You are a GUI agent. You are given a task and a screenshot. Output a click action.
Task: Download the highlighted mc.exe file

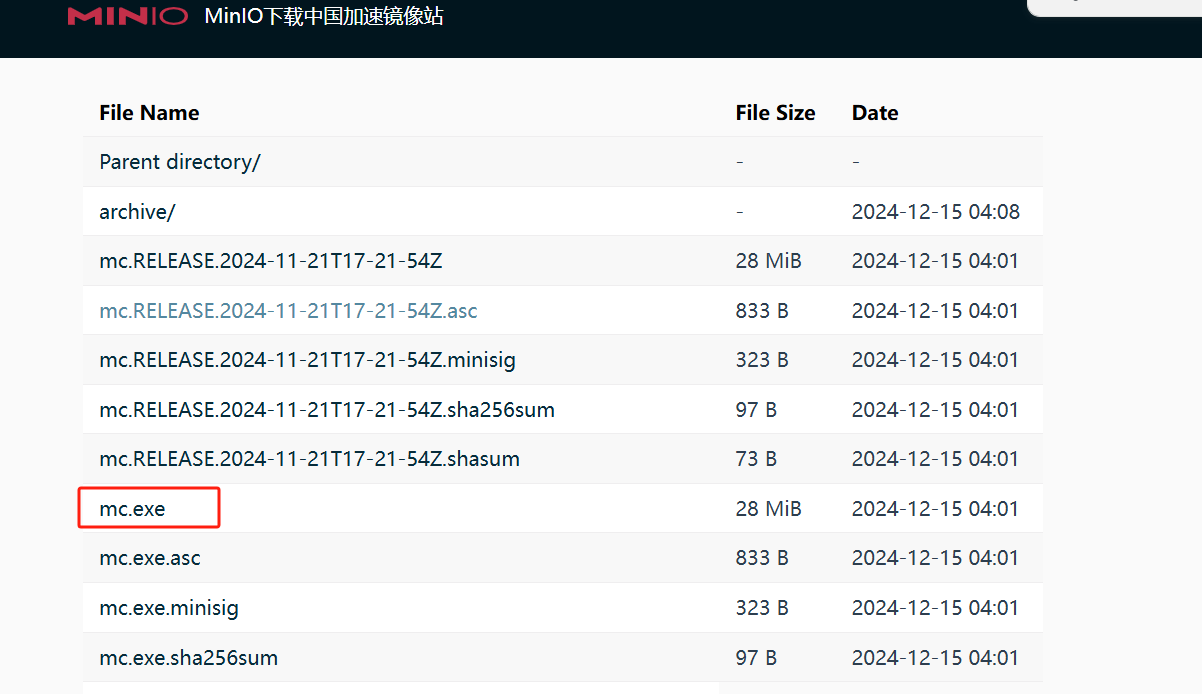[x=132, y=509]
